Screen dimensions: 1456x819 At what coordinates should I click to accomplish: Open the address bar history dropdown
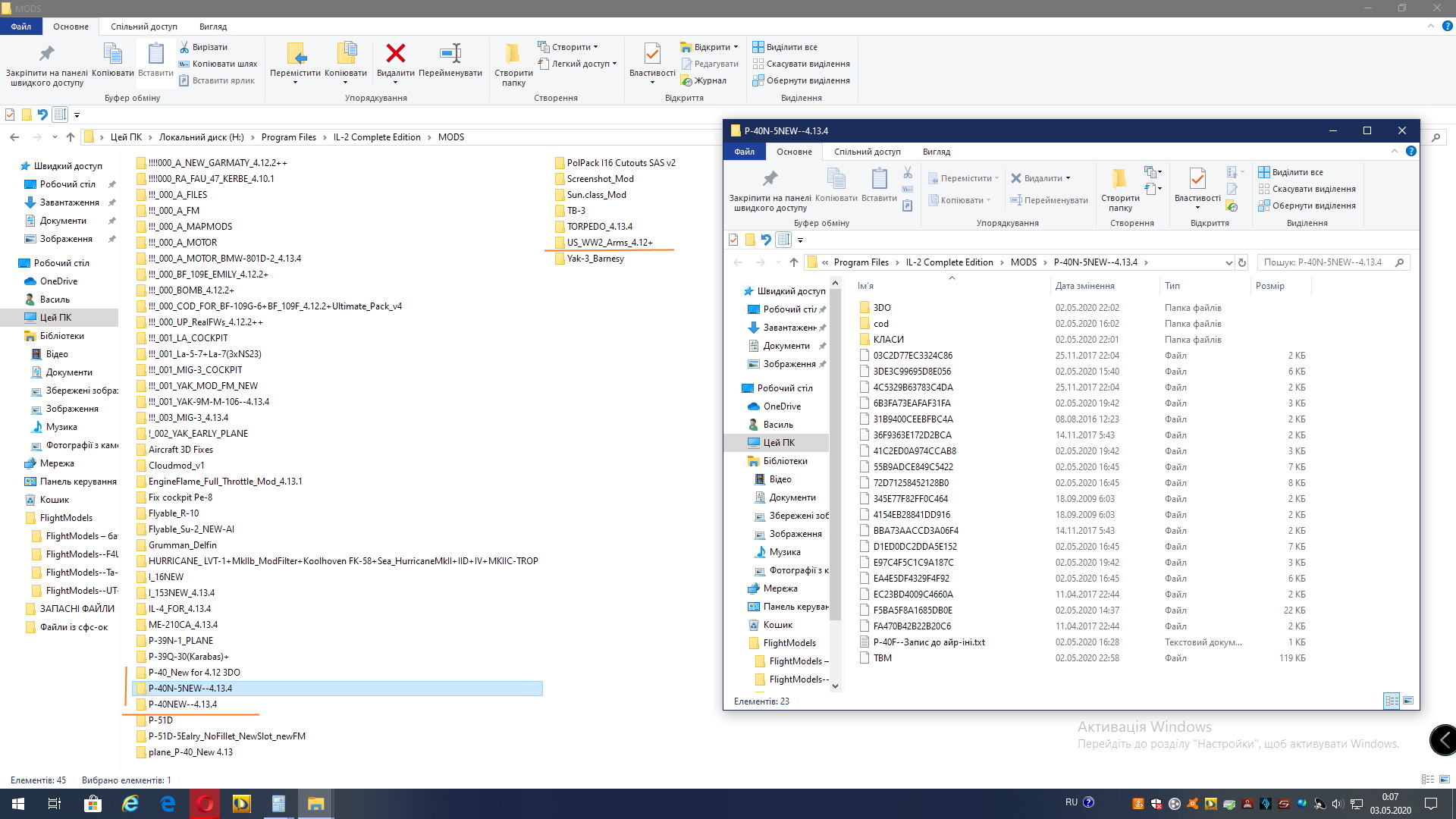tap(1228, 262)
